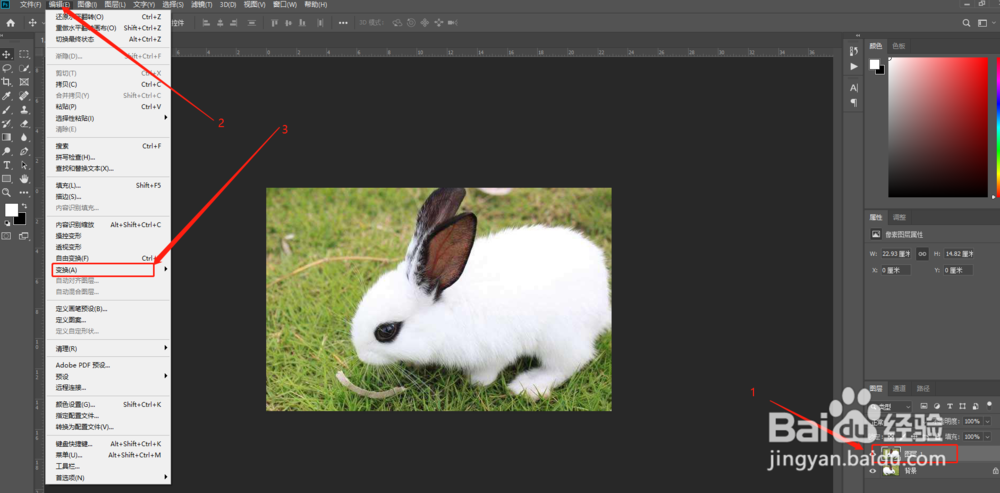Open the Character panel icon
1000x493 pixels.
point(854,88)
